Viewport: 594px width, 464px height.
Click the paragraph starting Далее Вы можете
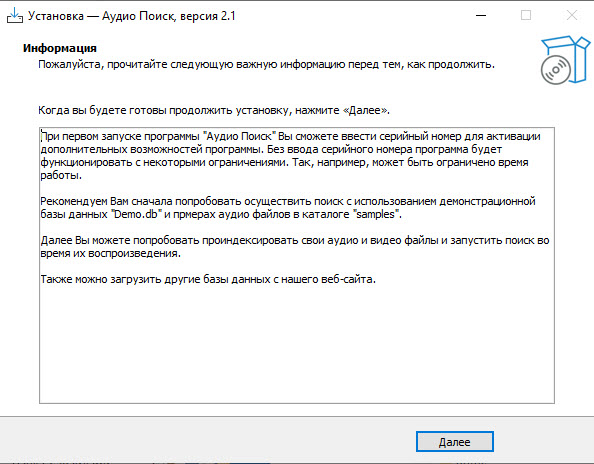click(x=295, y=247)
